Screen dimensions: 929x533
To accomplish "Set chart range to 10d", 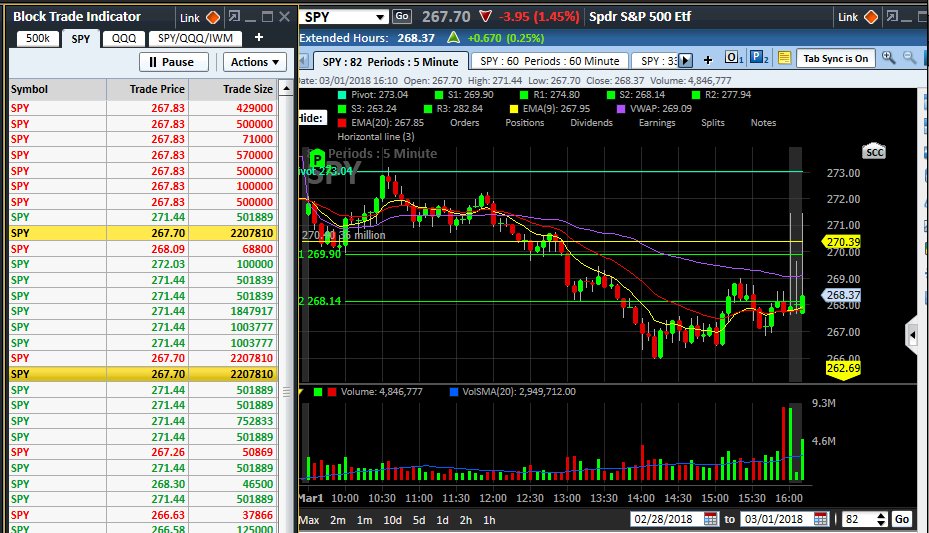I will coord(392,520).
